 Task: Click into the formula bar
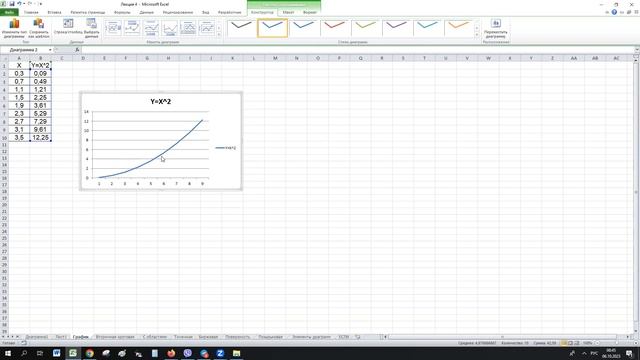(357, 50)
